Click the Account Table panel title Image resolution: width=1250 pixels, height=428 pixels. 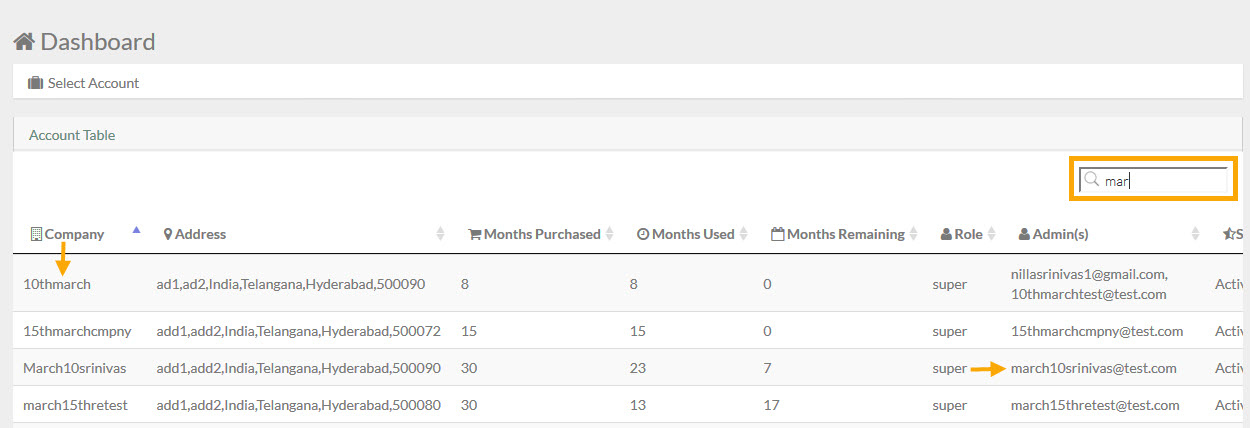[72, 135]
